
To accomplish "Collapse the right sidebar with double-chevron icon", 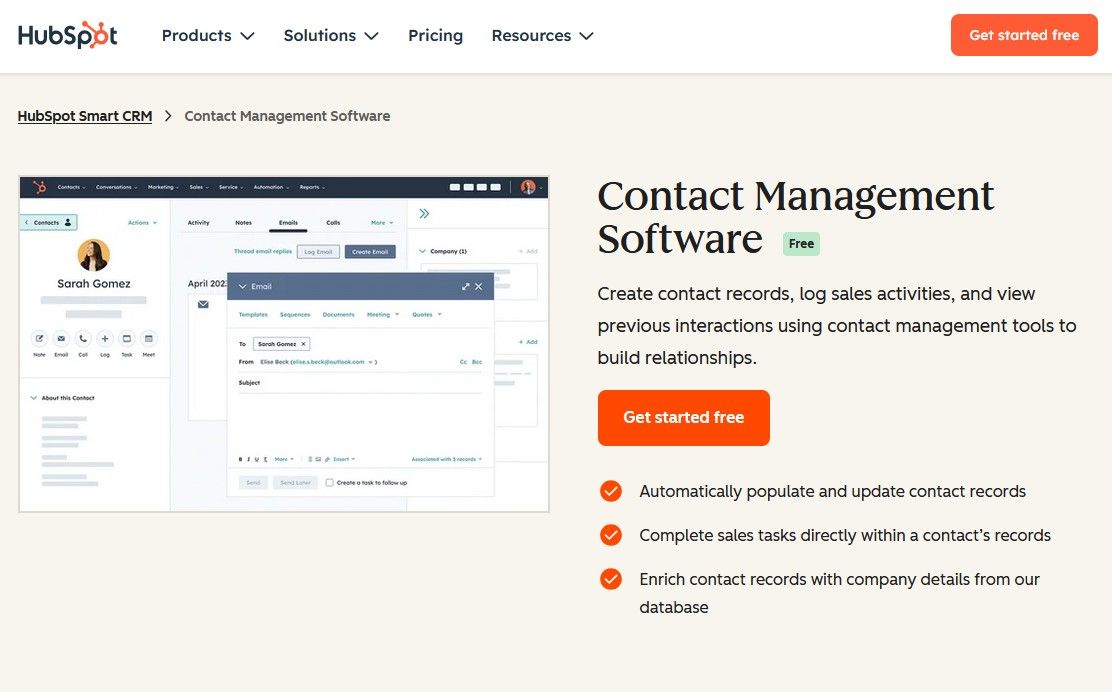I will click(424, 213).
